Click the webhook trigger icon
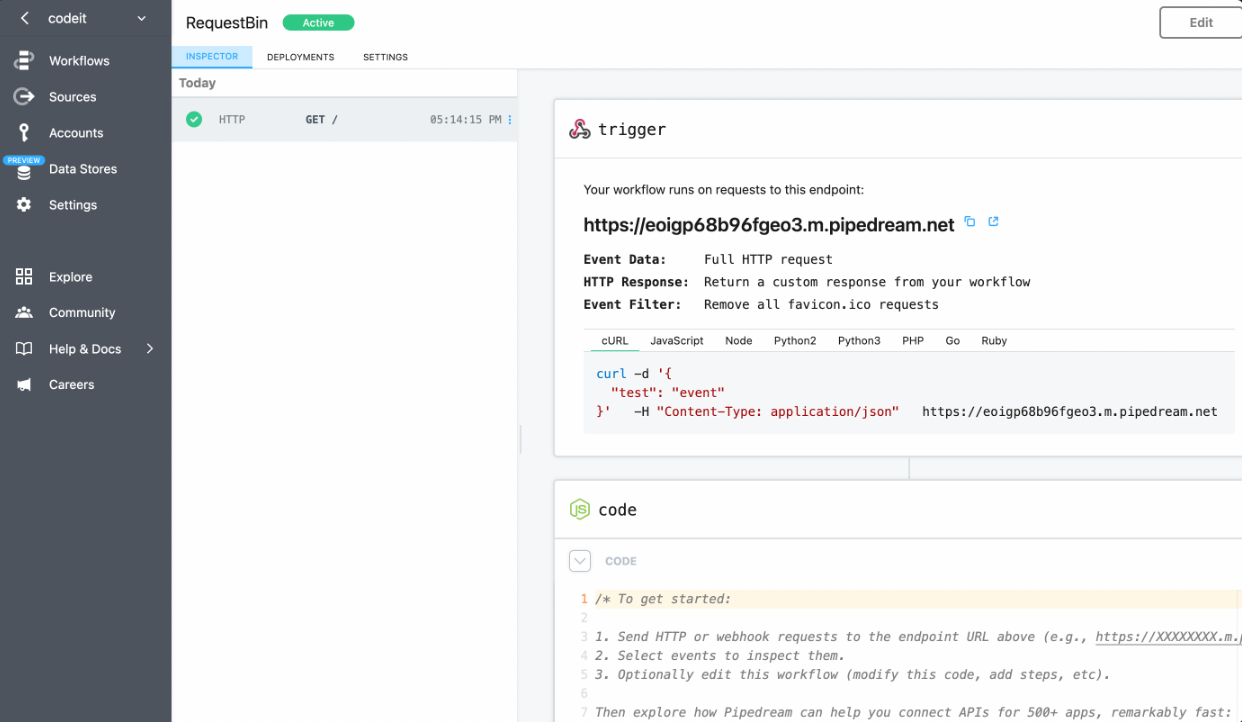 (x=579, y=129)
